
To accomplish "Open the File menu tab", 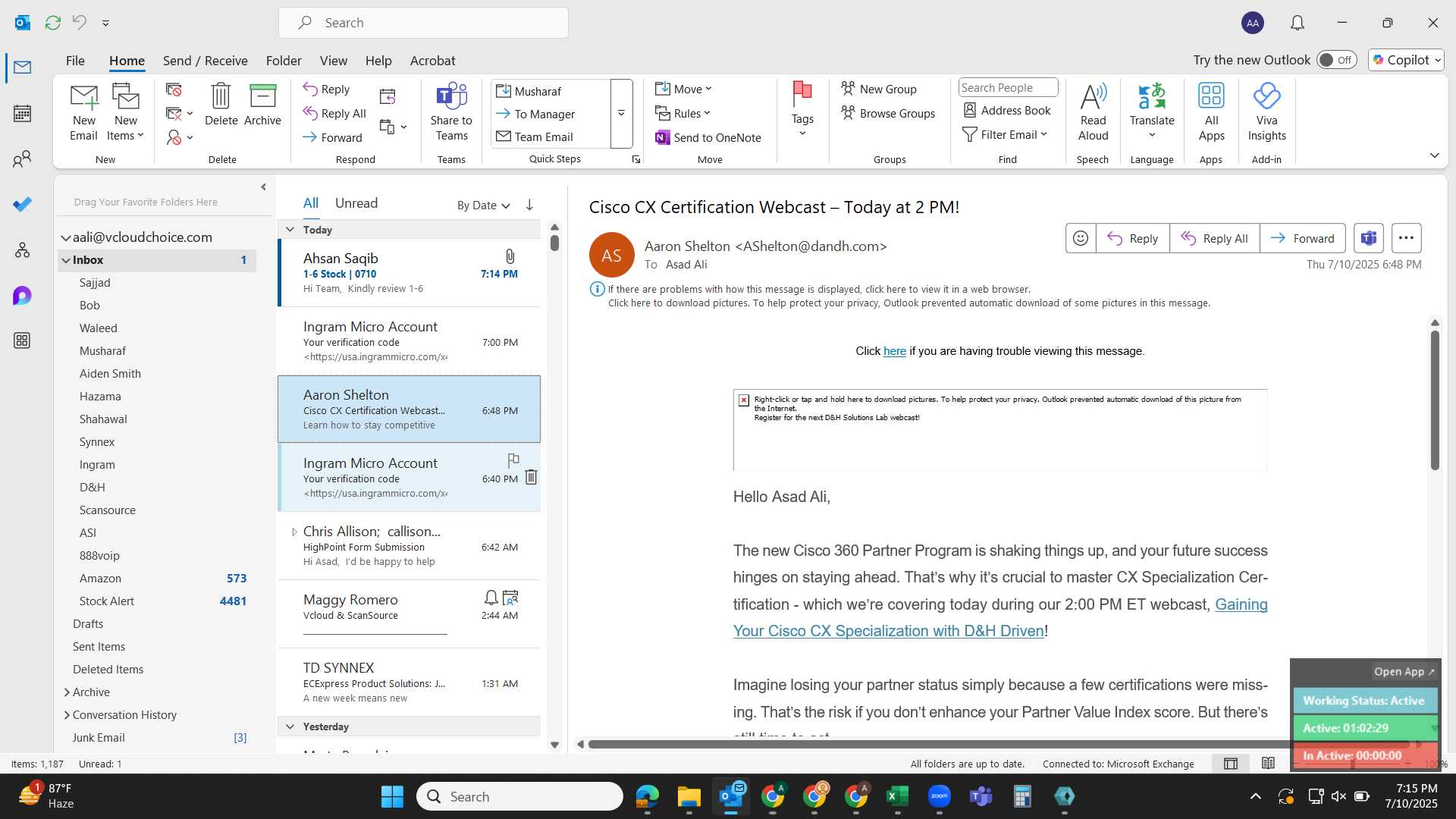I will tap(75, 60).
